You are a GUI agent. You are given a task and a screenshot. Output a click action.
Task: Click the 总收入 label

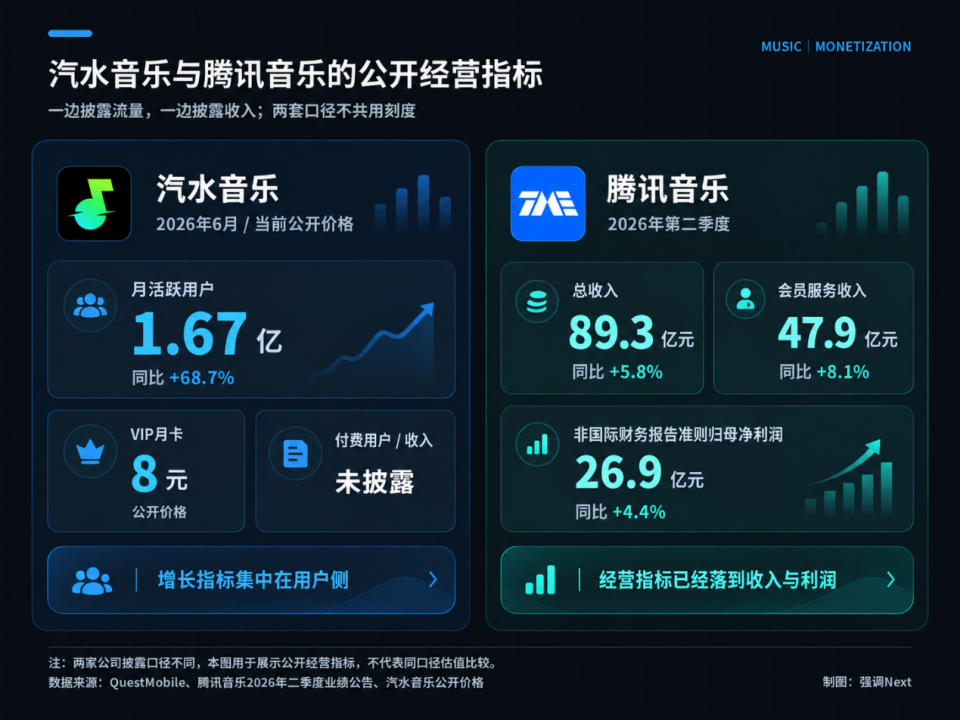[595, 290]
